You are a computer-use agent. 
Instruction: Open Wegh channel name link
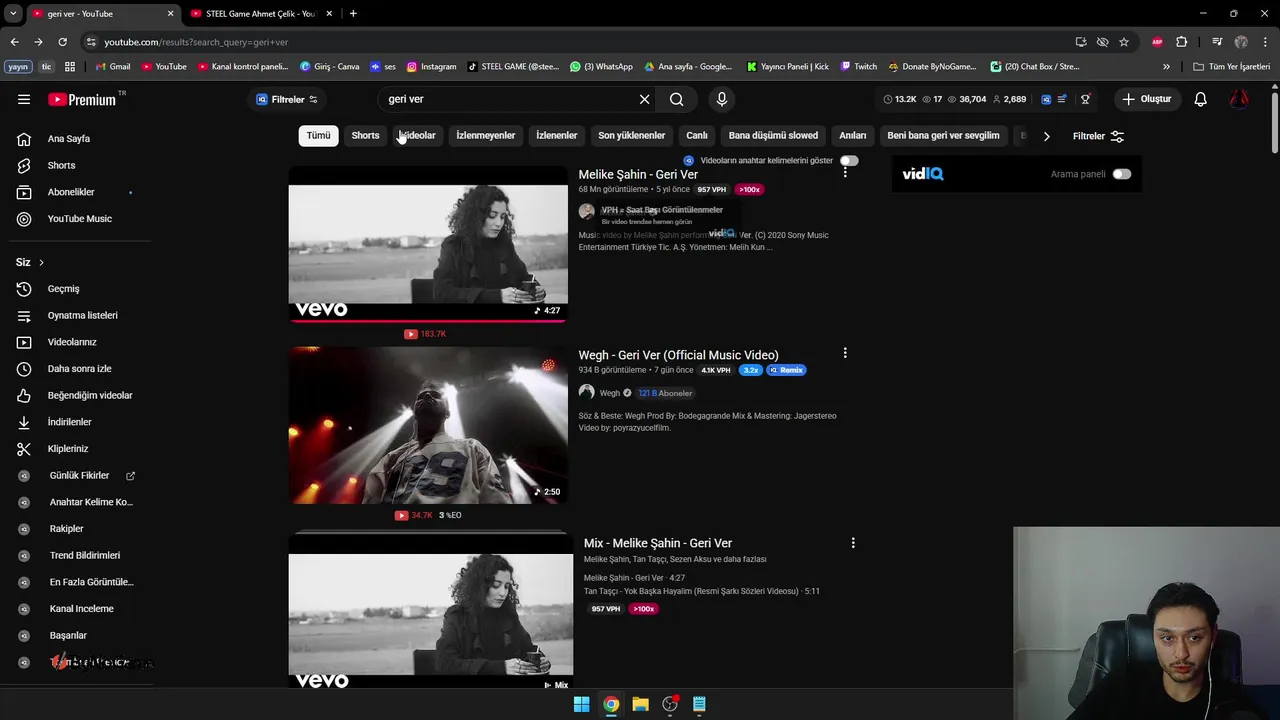tap(610, 393)
